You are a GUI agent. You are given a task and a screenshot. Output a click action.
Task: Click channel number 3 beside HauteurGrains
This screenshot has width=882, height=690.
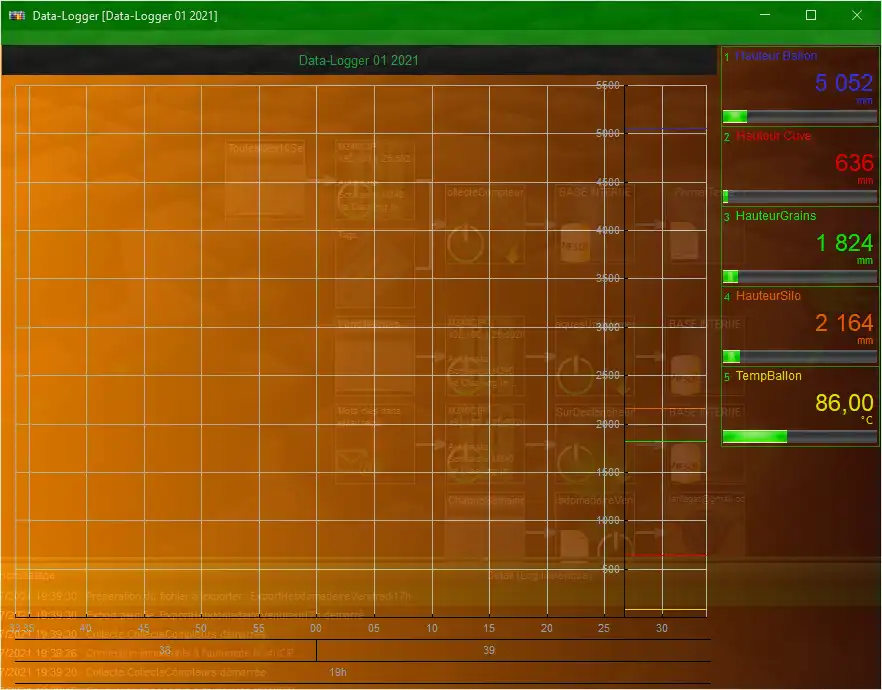point(727,217)
